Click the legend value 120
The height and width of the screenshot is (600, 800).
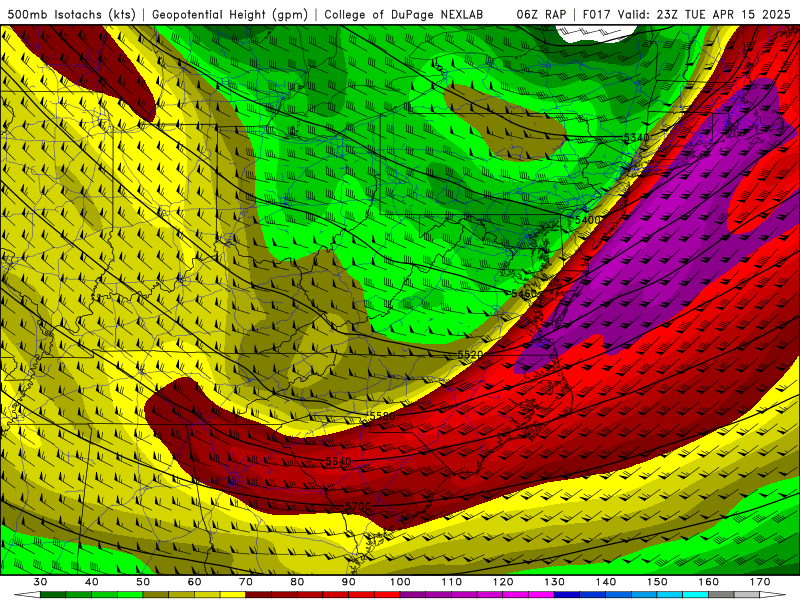[503, 582]
